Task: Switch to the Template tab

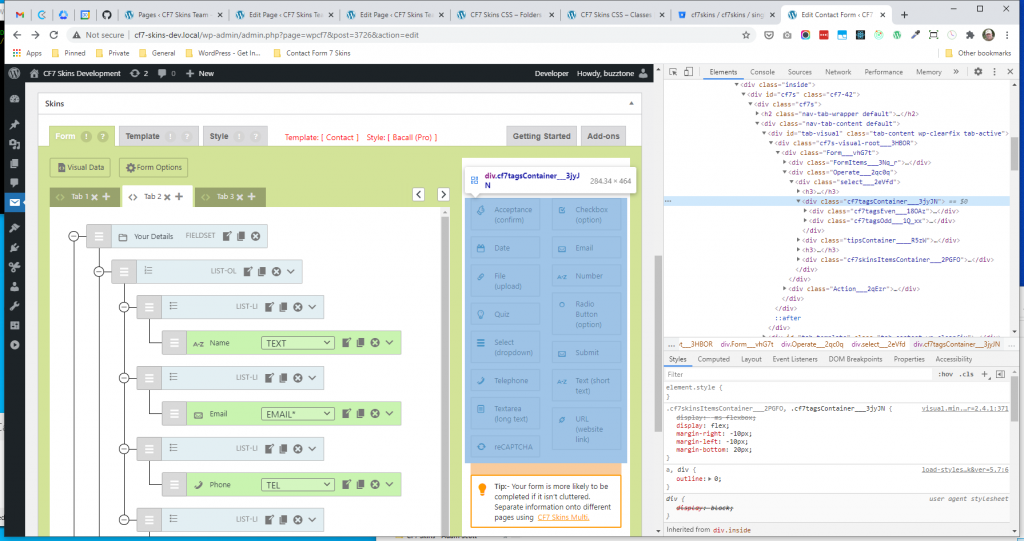Action: click(x=143, y=136)
